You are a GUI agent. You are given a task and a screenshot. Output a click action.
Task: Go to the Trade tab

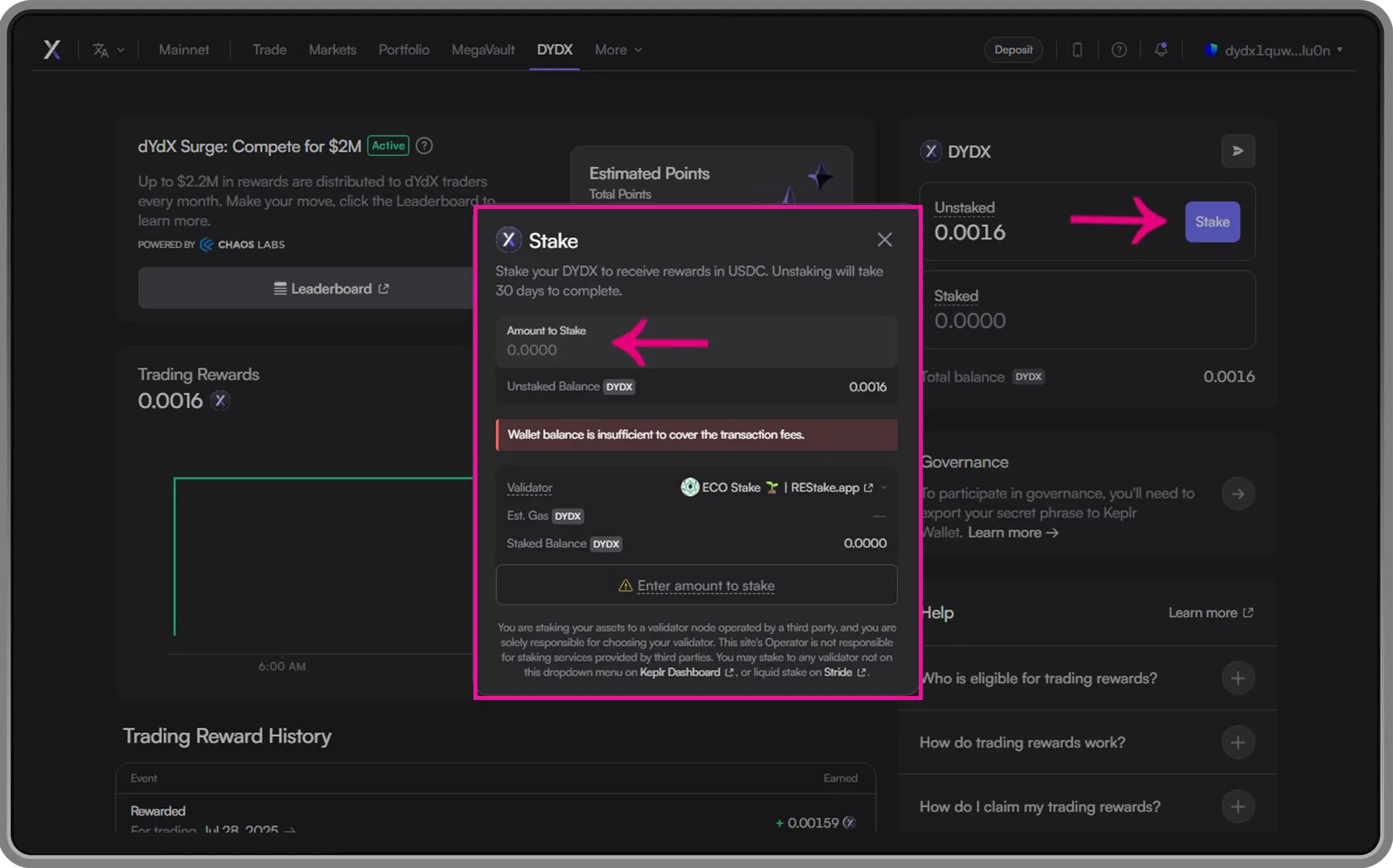(269, 50)
